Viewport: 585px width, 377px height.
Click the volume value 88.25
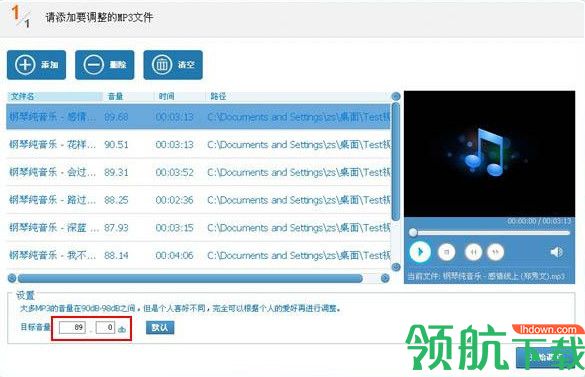click(x=116, y=200)
